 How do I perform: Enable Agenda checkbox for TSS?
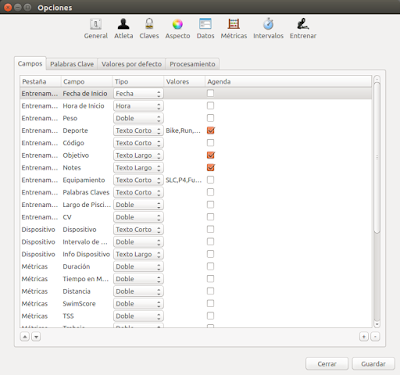coord(210,316)
